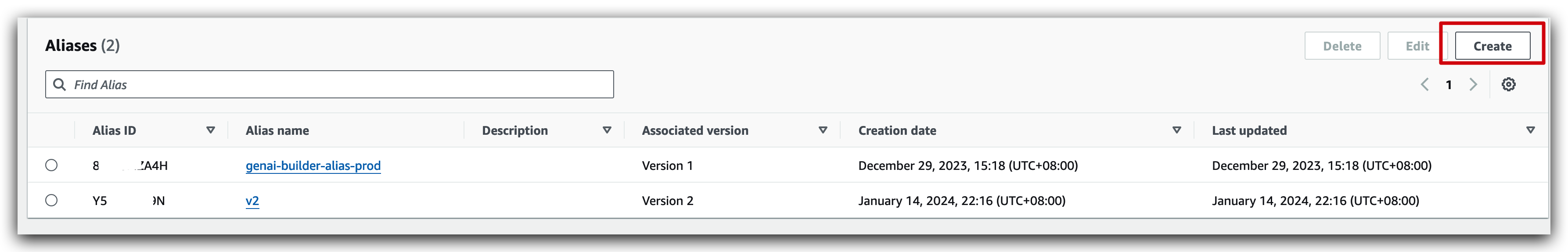Open table preferences gear icon

(x=1508, y=85)
